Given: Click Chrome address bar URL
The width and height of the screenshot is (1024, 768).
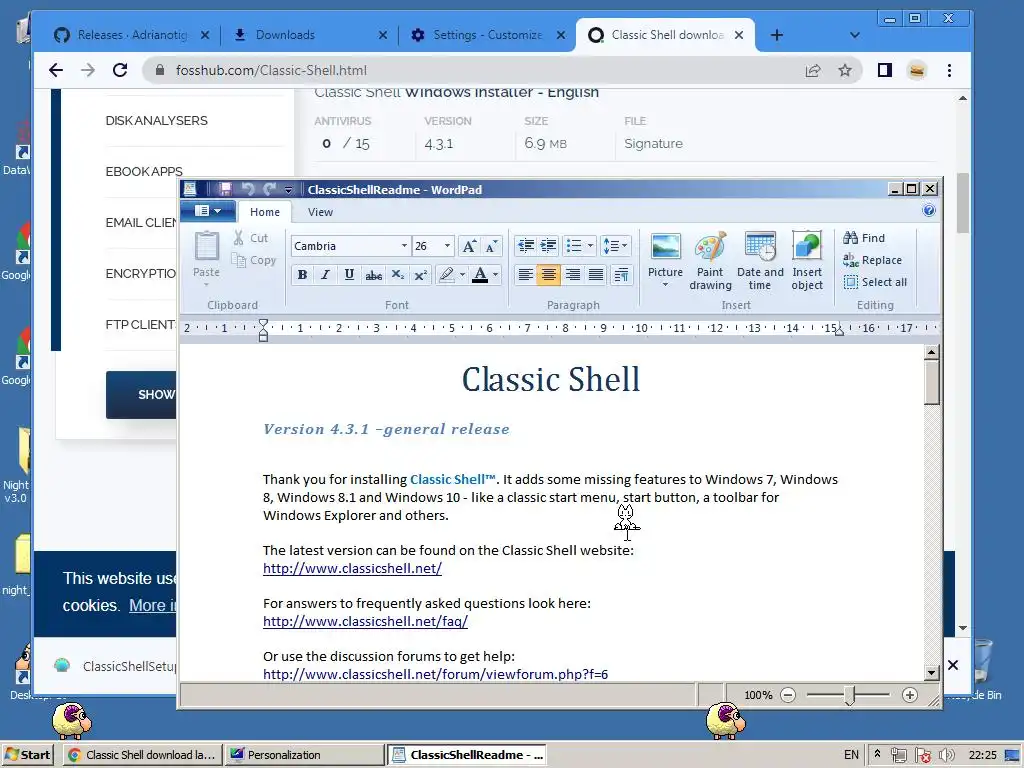Looking at the screenshot, I should (271, 70).
